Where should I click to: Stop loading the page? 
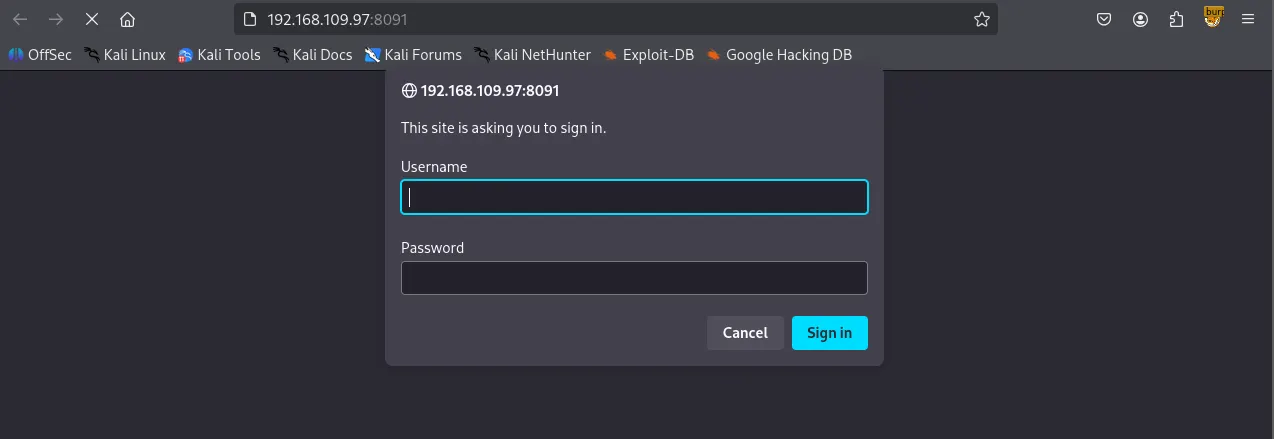click(x=91, y=19)
